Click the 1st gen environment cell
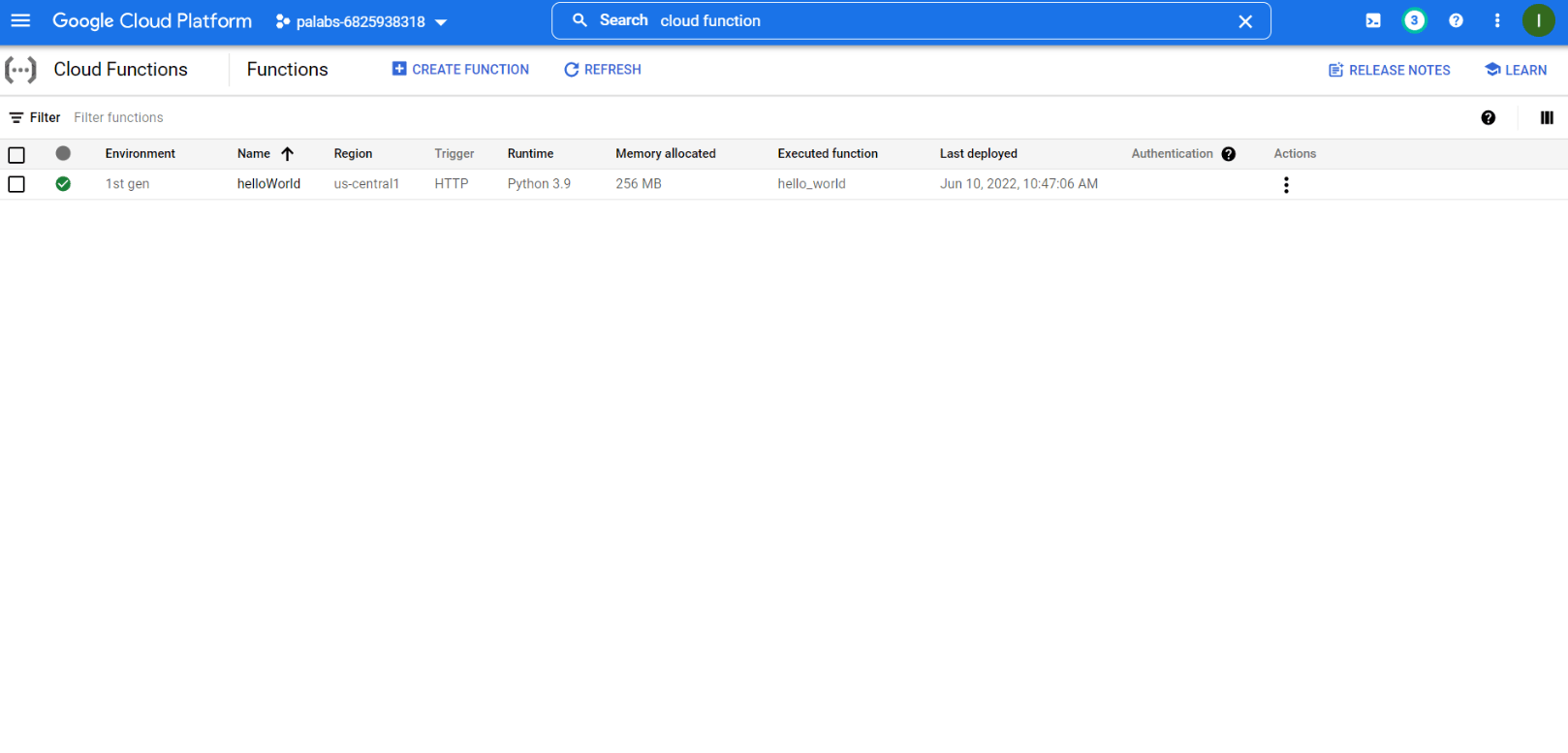 coord(127,184)
